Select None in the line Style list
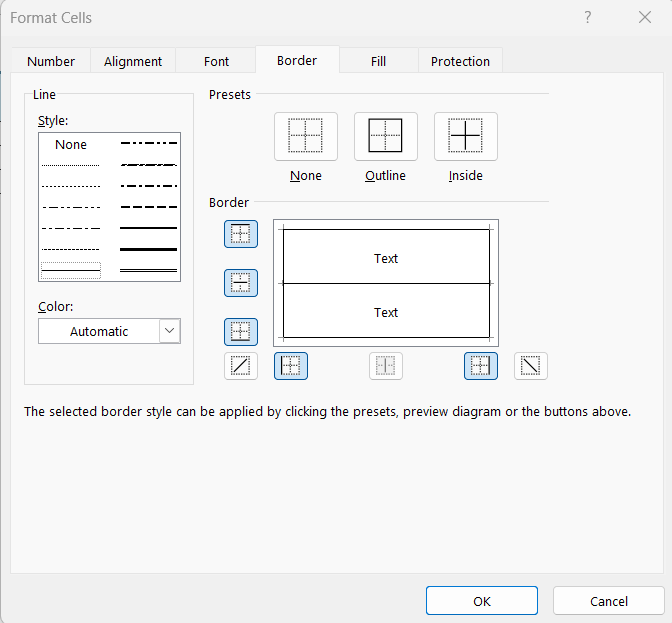 coord(71,144)
